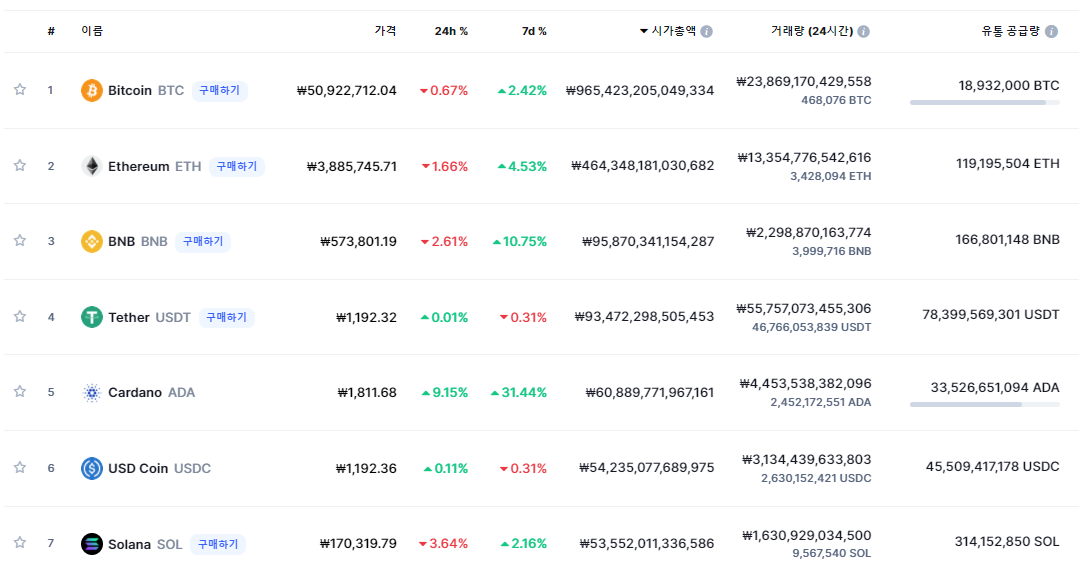Click the Cardano dotted logo icon

tap(92, 392)
